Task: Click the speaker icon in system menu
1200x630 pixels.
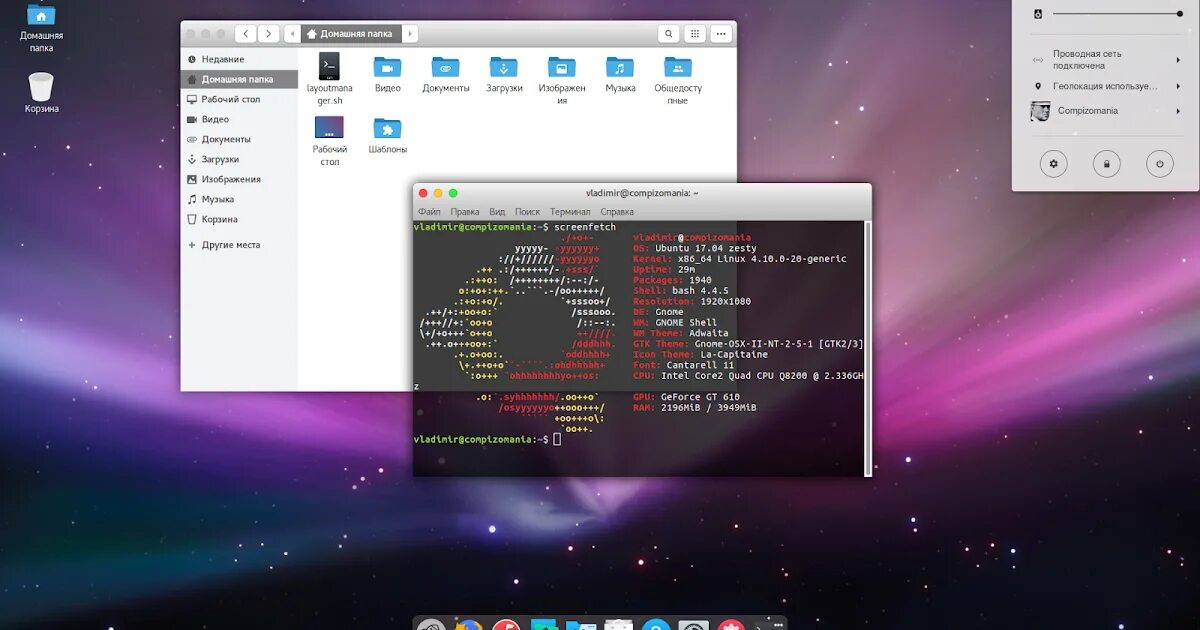Action: (1038, 13)
